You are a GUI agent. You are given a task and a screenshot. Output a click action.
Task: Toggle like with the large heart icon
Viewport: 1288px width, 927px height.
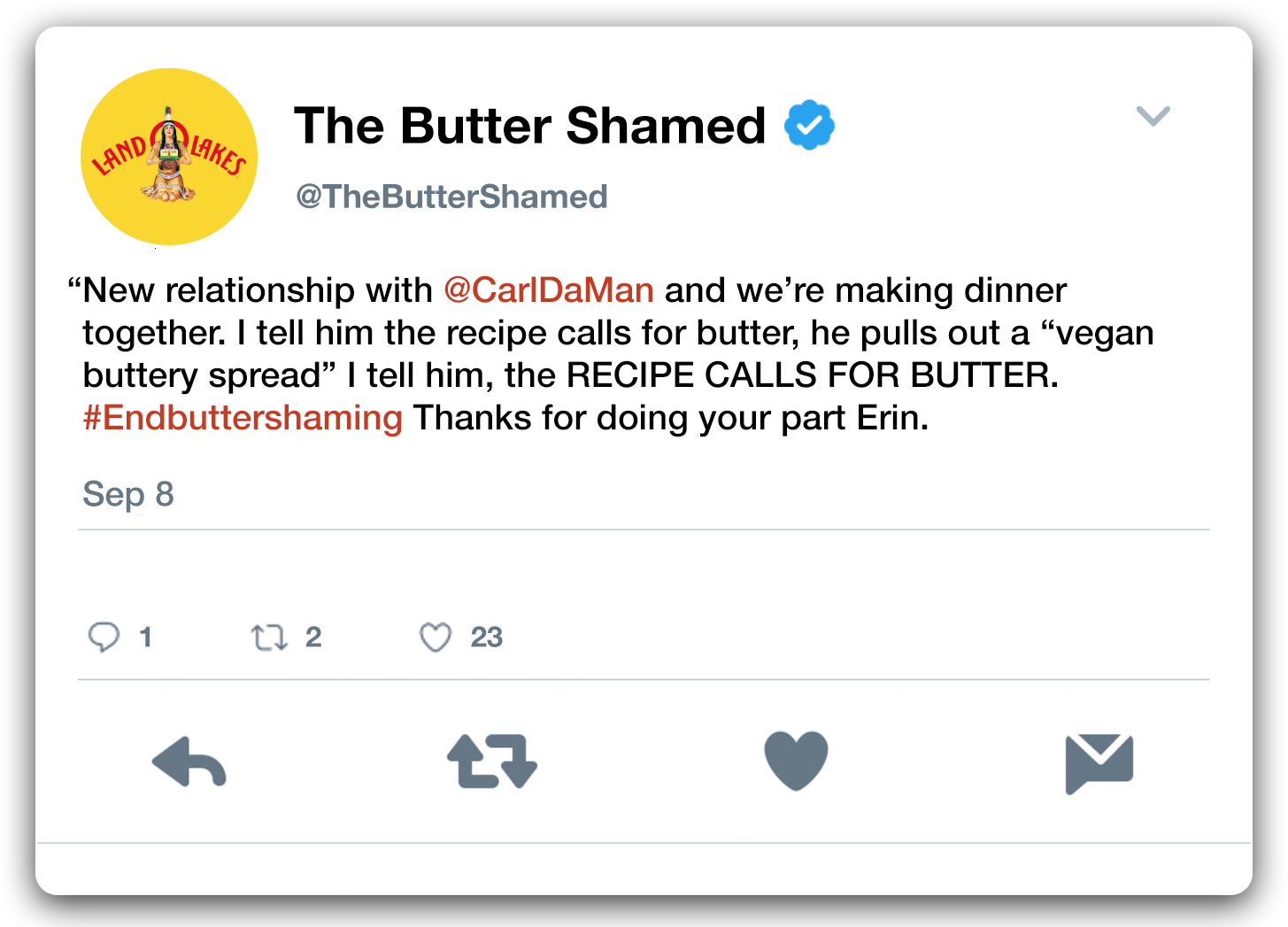coord(796,760)
